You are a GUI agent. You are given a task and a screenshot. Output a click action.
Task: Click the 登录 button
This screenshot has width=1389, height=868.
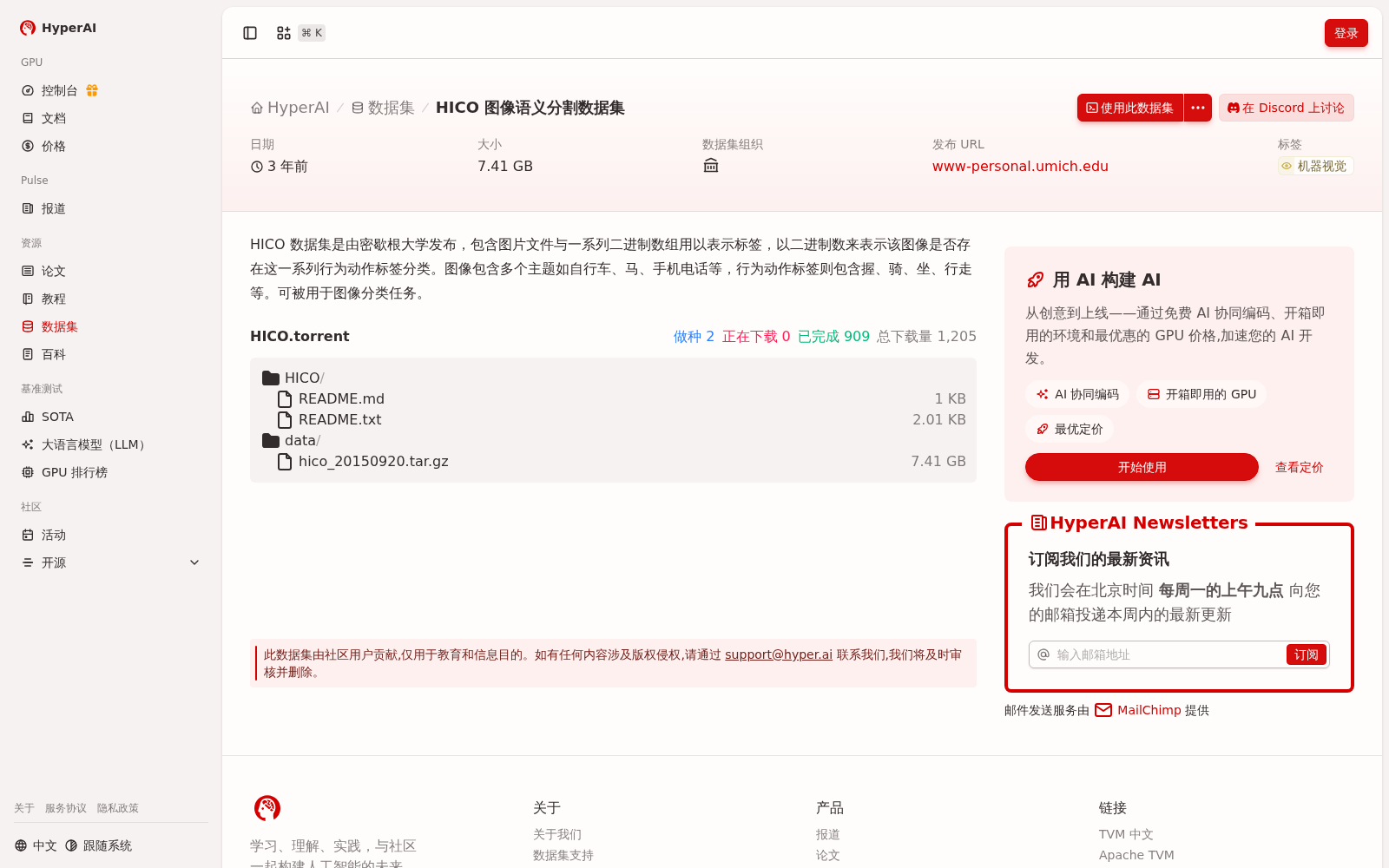(1346, 33)
